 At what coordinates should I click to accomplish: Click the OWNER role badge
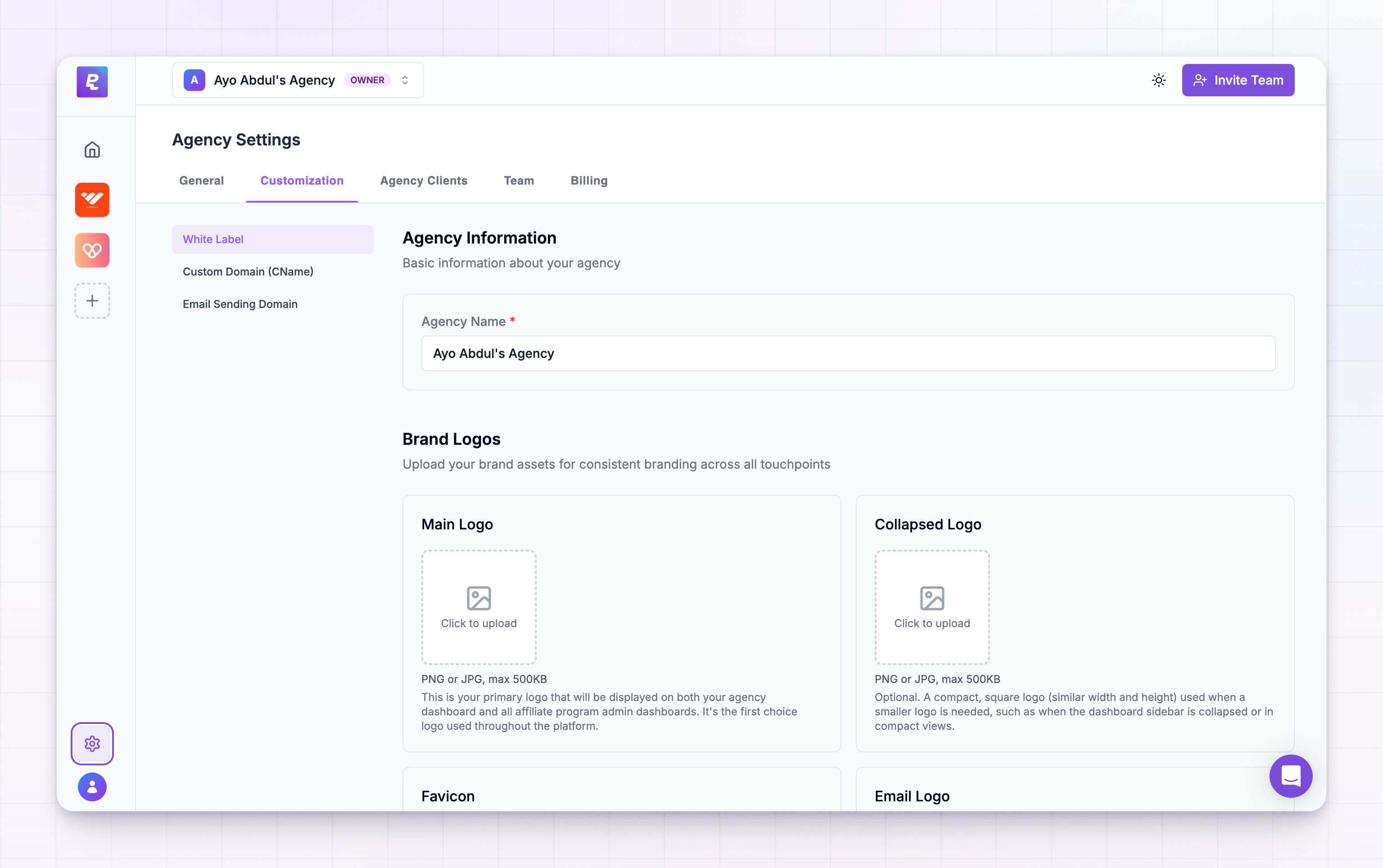point(367,81)
